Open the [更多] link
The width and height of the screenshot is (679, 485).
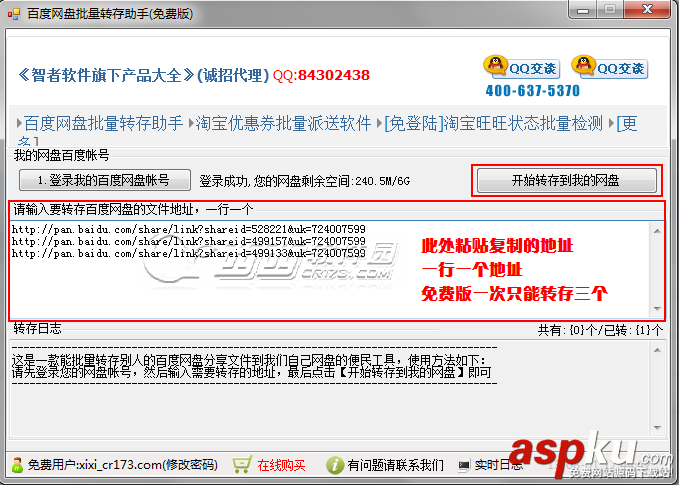coord(627,123)
